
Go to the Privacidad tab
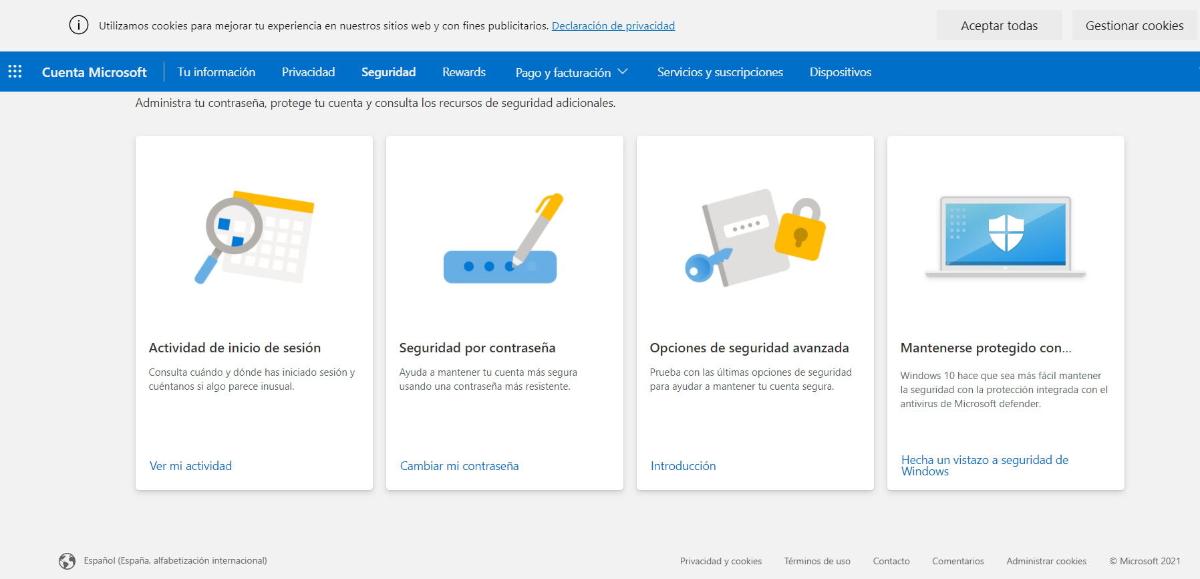pyautogui.click(x=308, y=72)
